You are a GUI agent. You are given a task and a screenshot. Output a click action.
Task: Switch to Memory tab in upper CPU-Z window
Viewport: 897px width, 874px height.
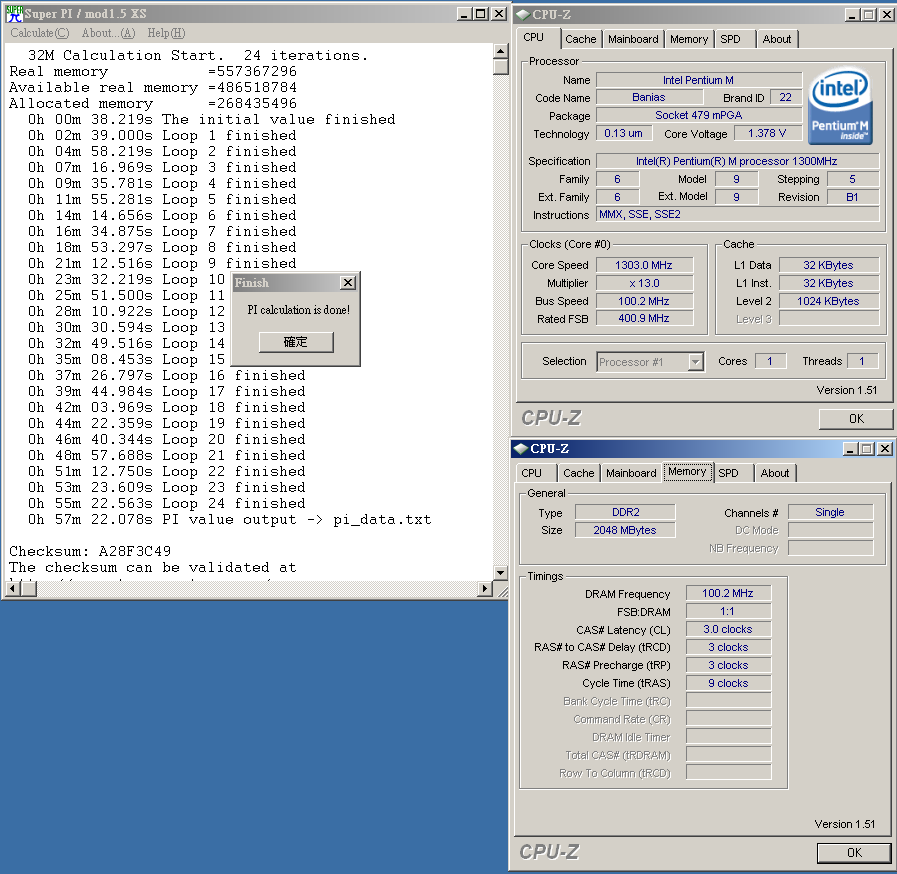[x=689, y=39]
